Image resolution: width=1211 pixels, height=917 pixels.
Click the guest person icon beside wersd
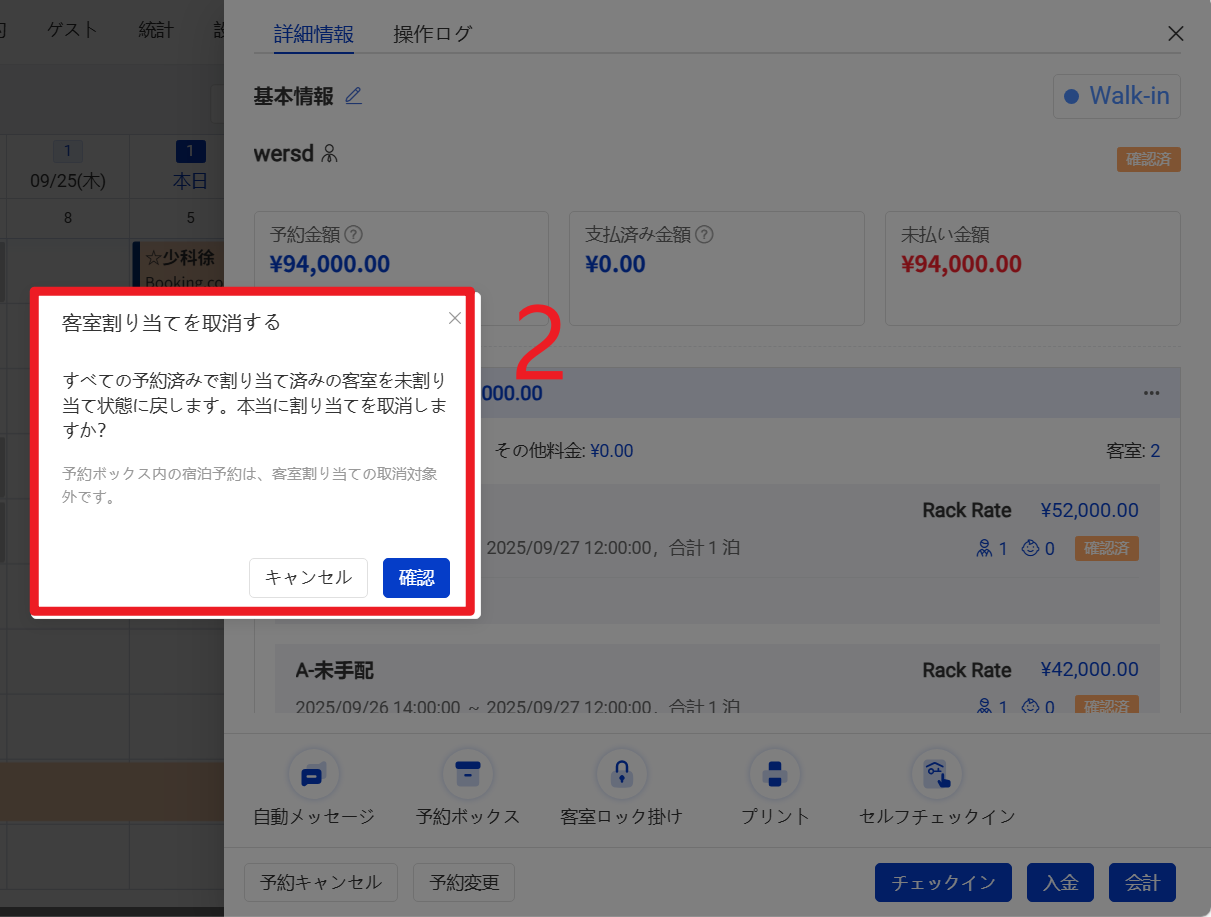coord(330,154)
